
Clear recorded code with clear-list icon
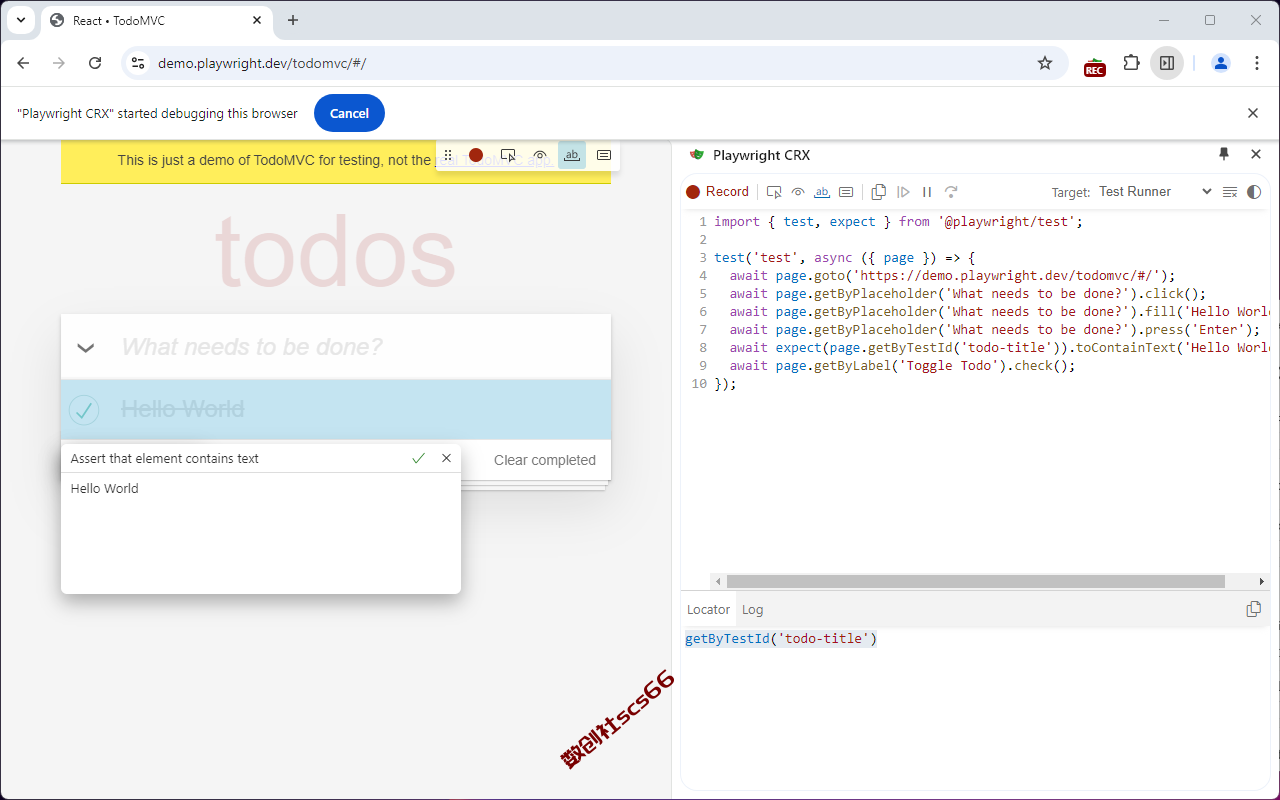pyautogui.click(x=1230, y=192)
